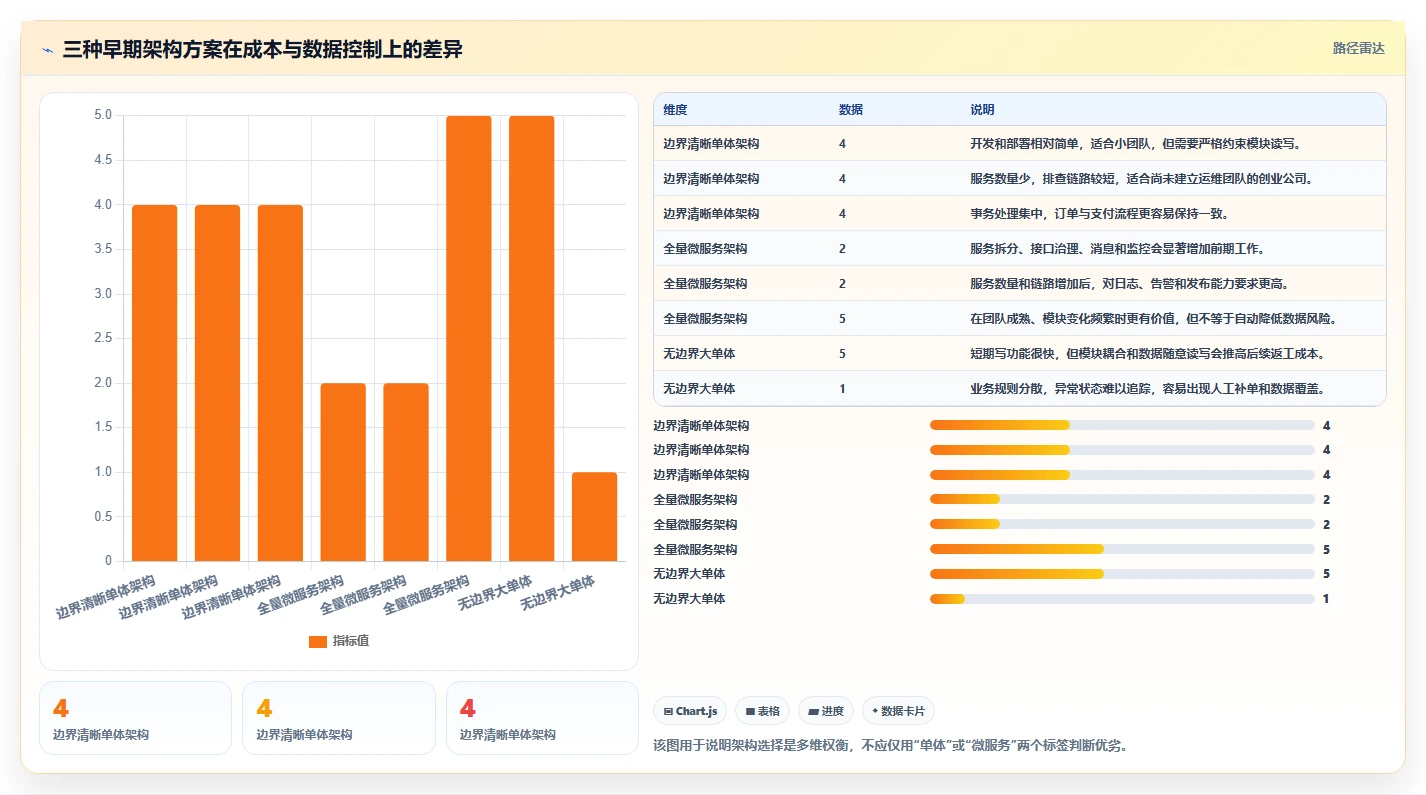1426x795 pixels.
Task: Click the 5.0 y-axis label
Action: pyautogui.click(x=103, y=115)
